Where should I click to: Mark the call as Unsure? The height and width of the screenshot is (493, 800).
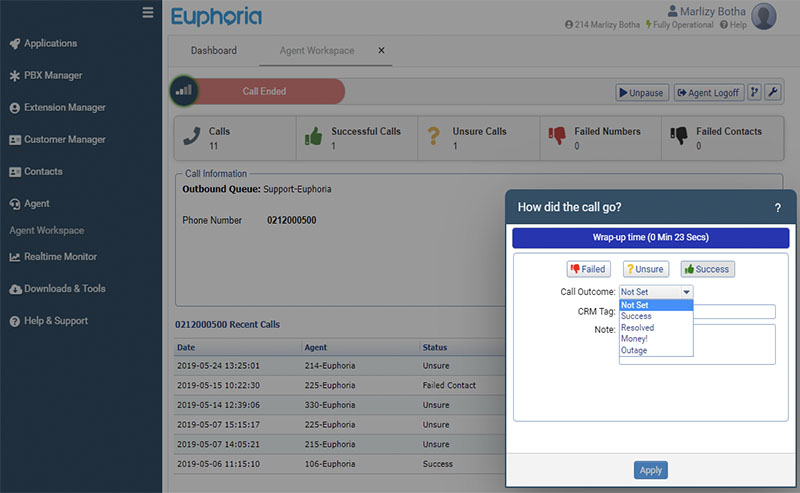(645, 269)
